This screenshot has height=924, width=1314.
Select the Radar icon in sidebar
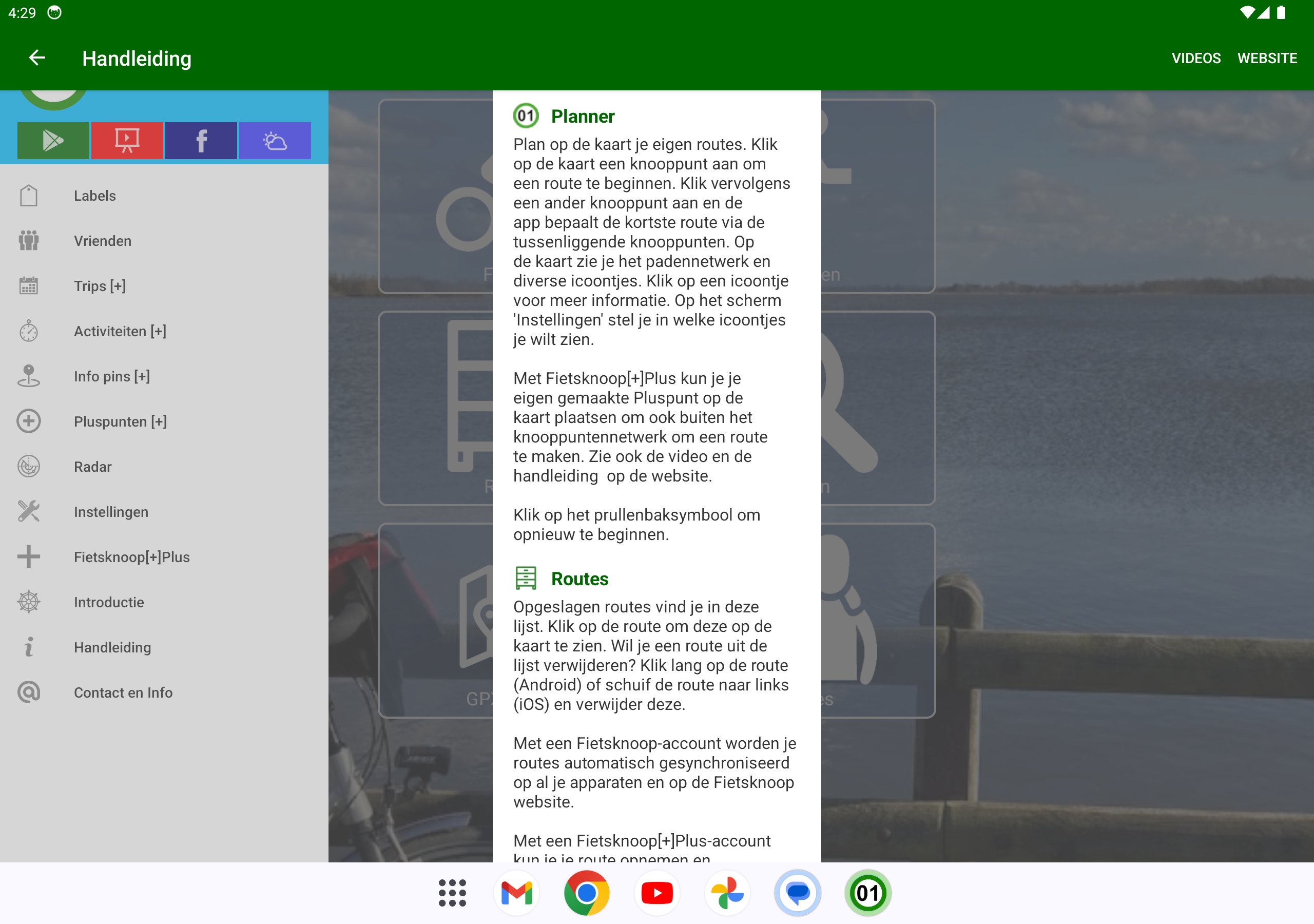[29, 467]
